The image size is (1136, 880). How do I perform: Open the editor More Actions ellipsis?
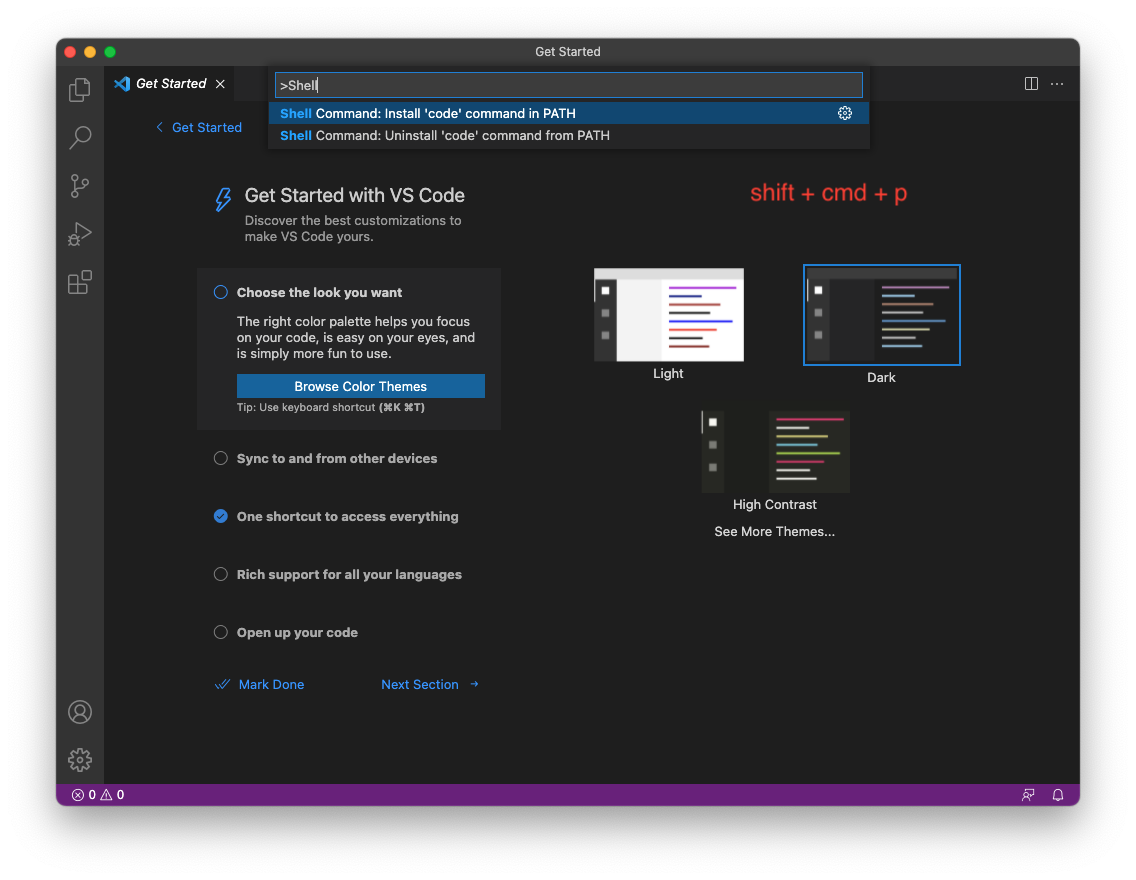(1057, 84)
